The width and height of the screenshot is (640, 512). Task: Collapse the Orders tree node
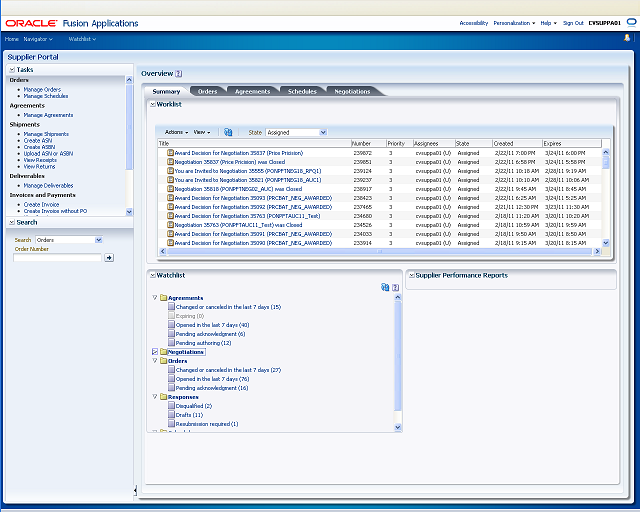tap(155, 361)
